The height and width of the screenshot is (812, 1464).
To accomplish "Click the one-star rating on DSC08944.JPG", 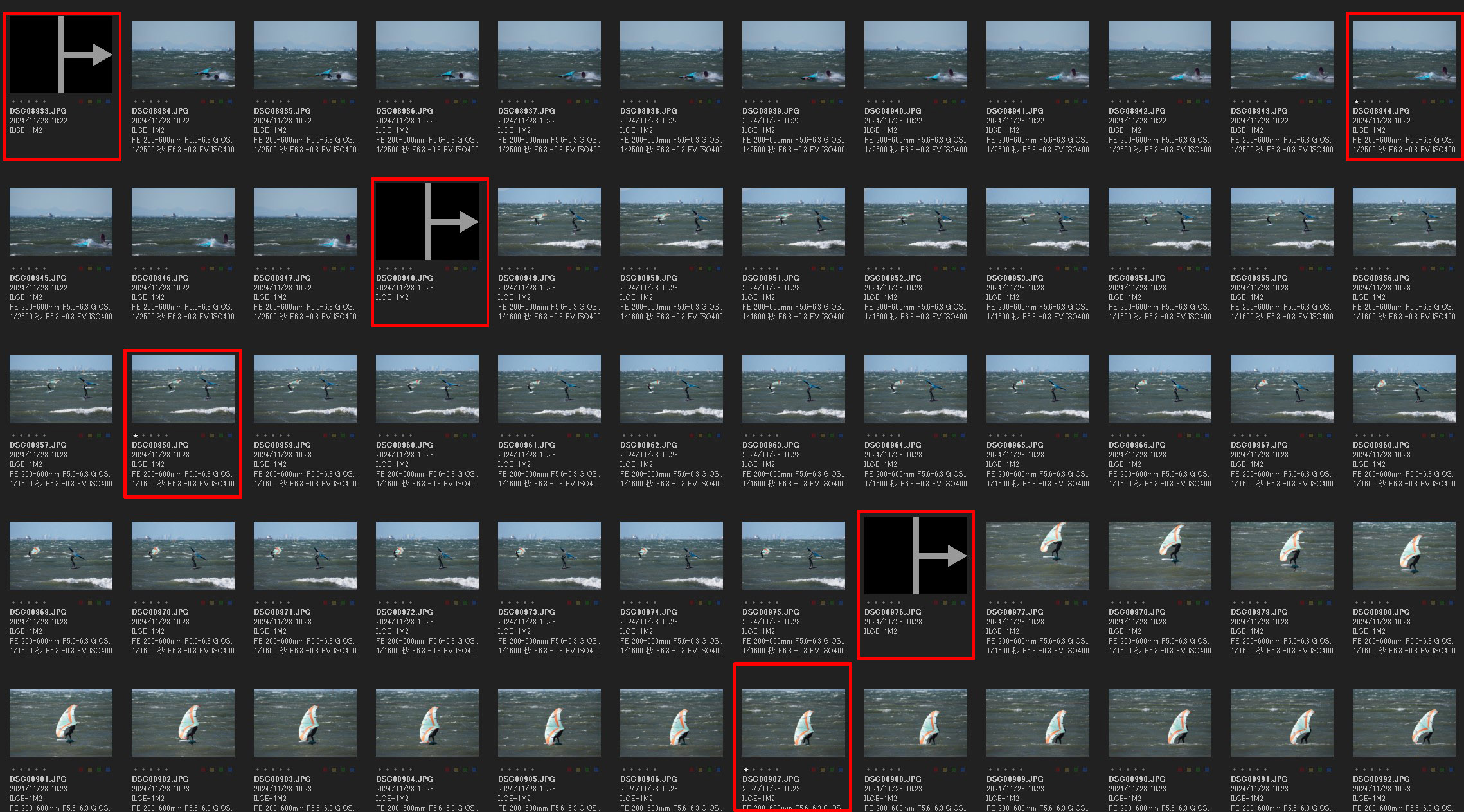I will [1357, 101].
